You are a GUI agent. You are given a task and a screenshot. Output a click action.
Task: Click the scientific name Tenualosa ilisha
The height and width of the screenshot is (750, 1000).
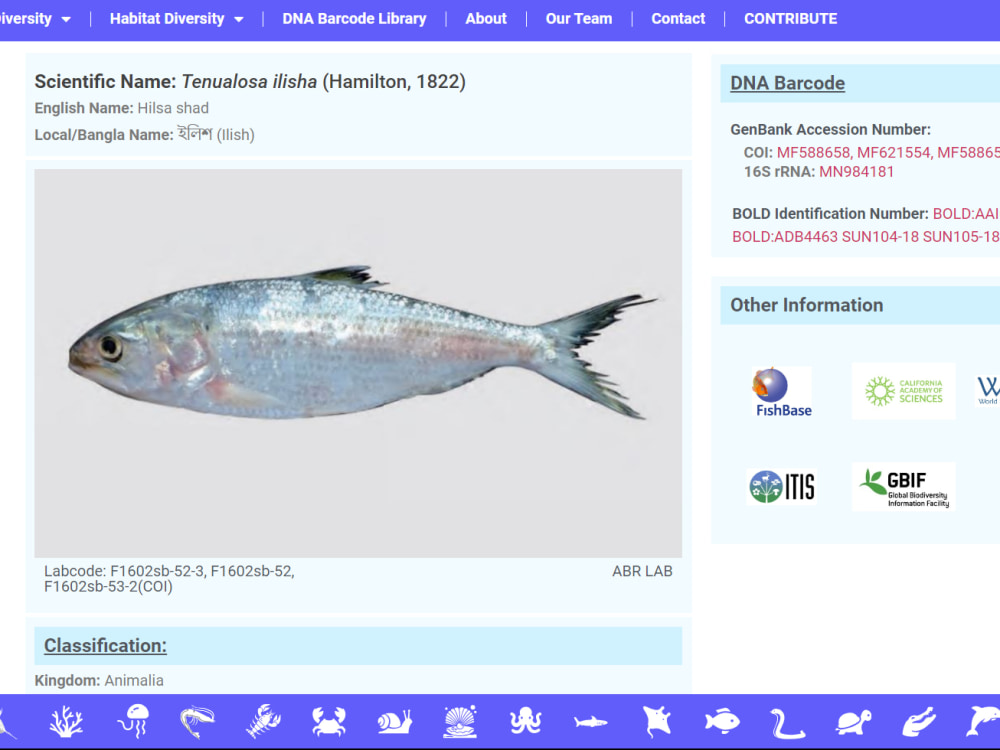pos(249,82)
